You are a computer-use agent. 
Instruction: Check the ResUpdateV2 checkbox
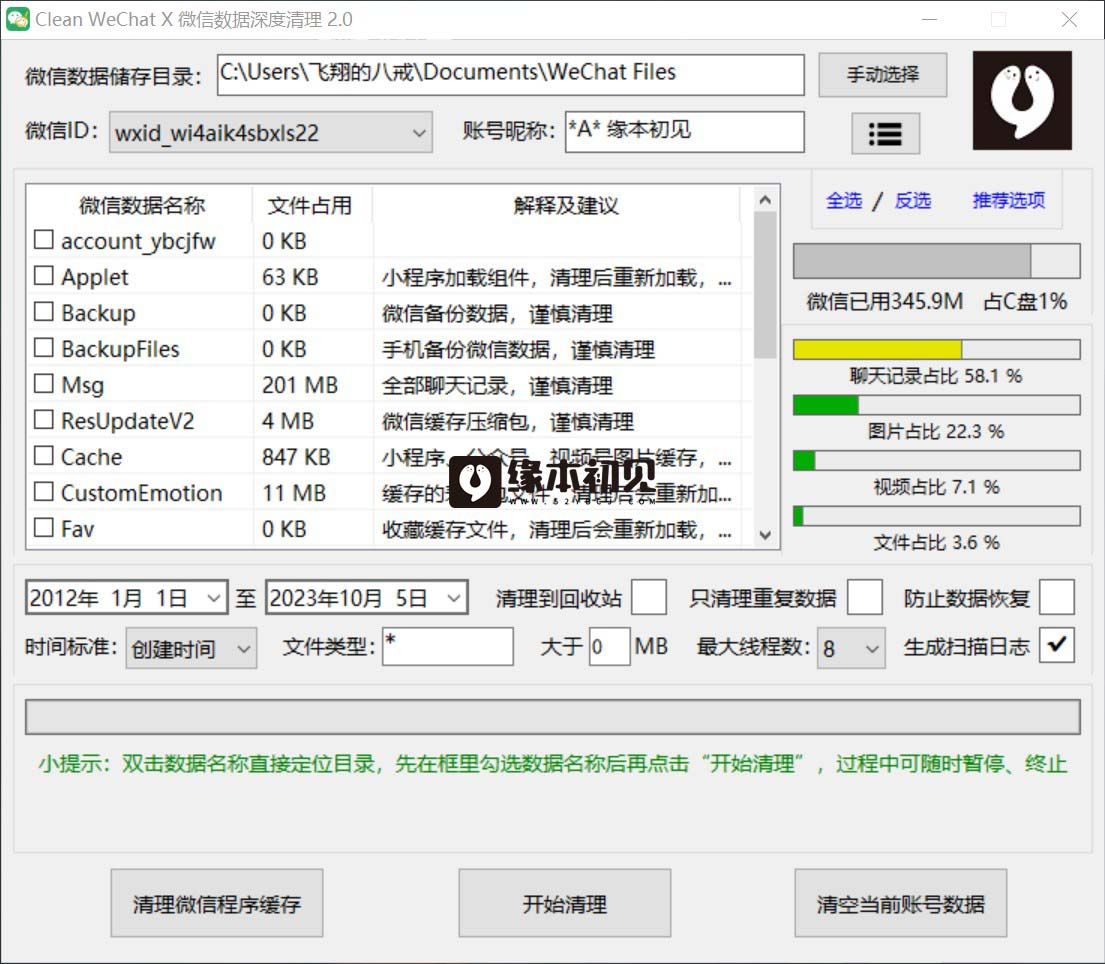pos(44,419)
